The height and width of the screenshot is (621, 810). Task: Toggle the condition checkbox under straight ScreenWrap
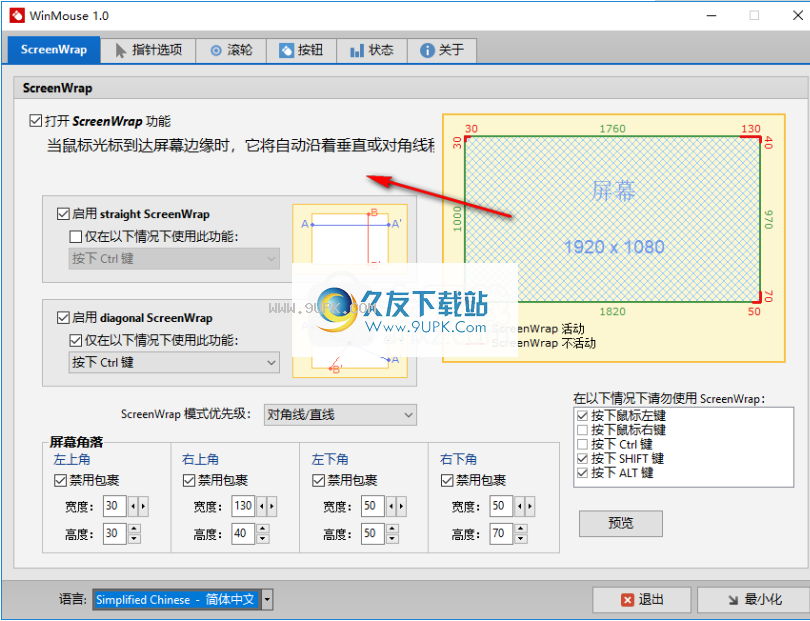point(75,237)
